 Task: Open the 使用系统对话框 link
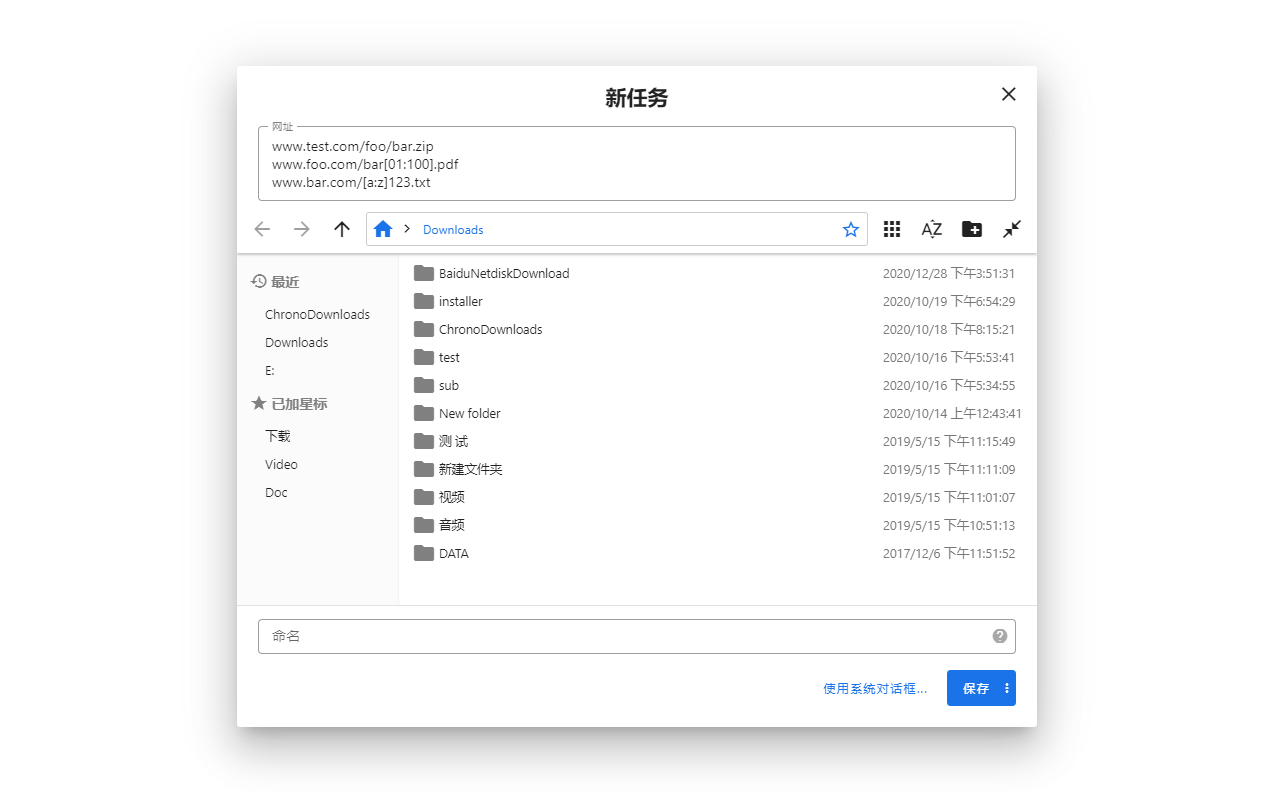[874, 688]
